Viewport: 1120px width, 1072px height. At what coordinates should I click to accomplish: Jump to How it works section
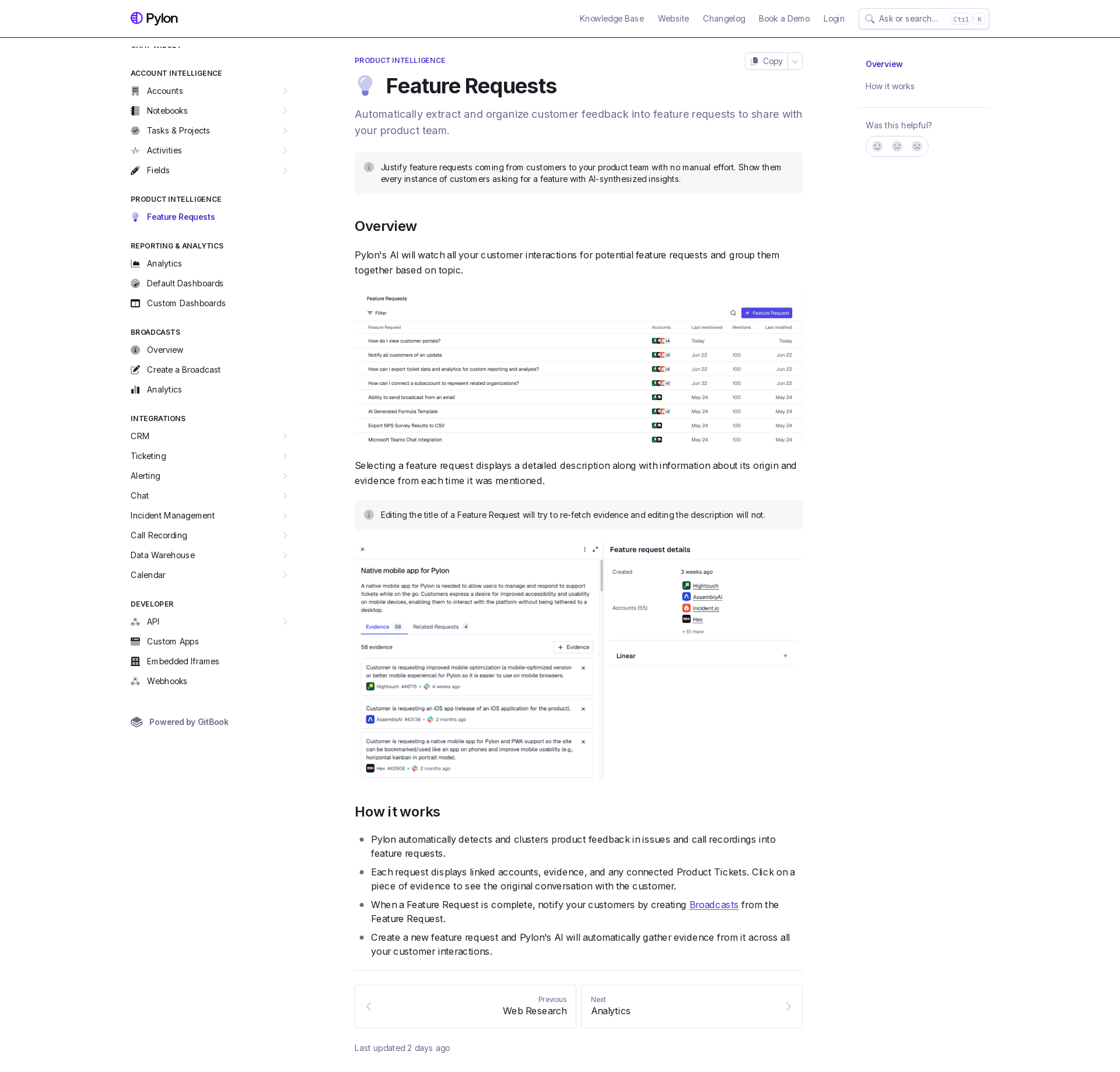click(x=890, y=86)
